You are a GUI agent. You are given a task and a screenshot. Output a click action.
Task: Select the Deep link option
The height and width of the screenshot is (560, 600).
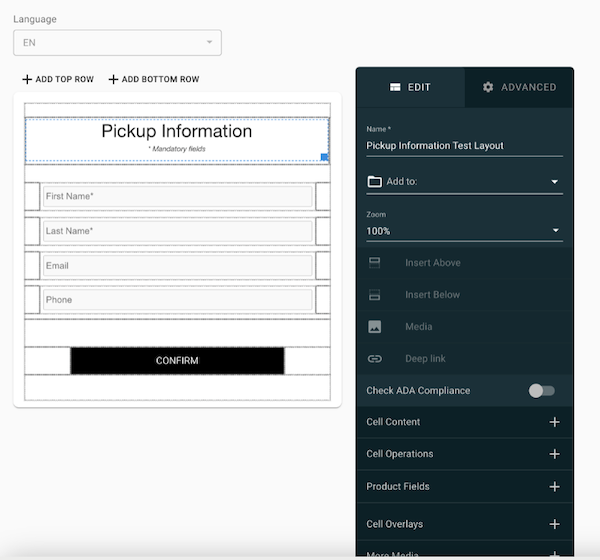pos(465,359)
